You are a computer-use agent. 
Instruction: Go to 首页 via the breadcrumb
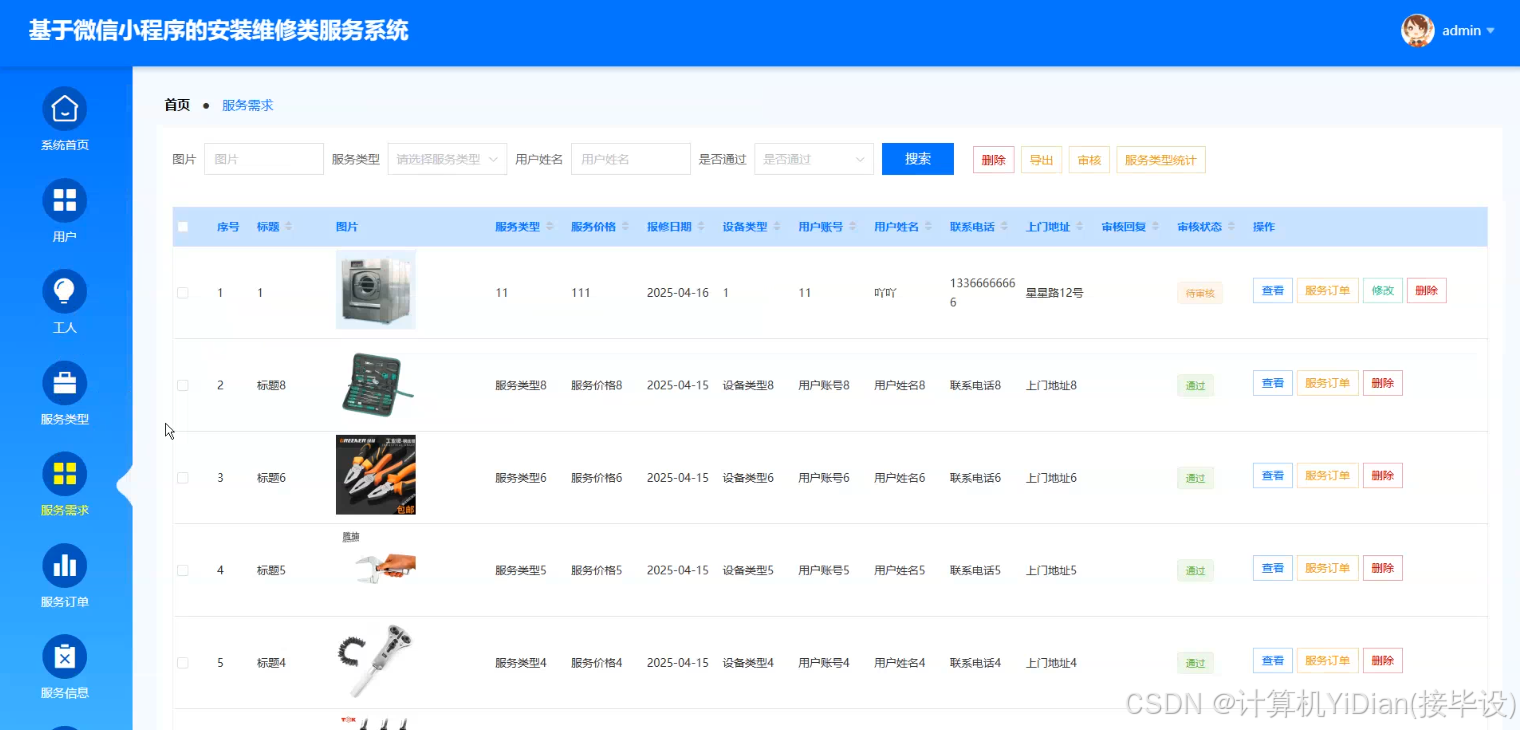(176, 104)
